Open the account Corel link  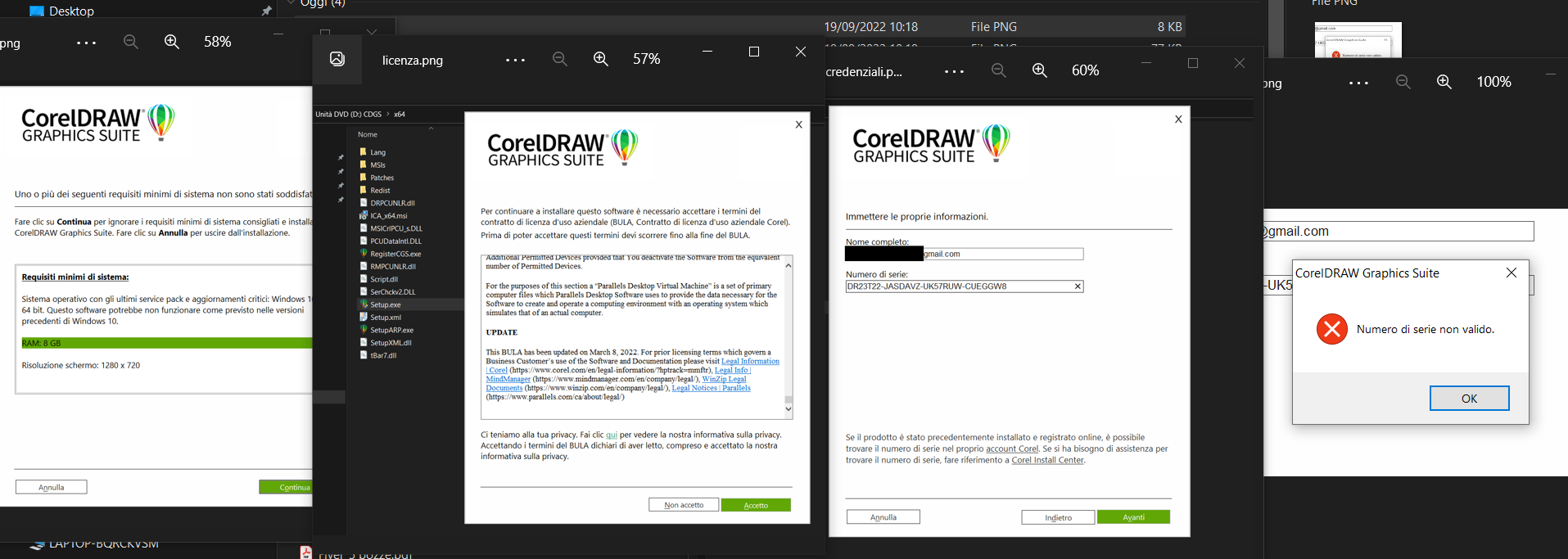click(x=1012, y=449)
